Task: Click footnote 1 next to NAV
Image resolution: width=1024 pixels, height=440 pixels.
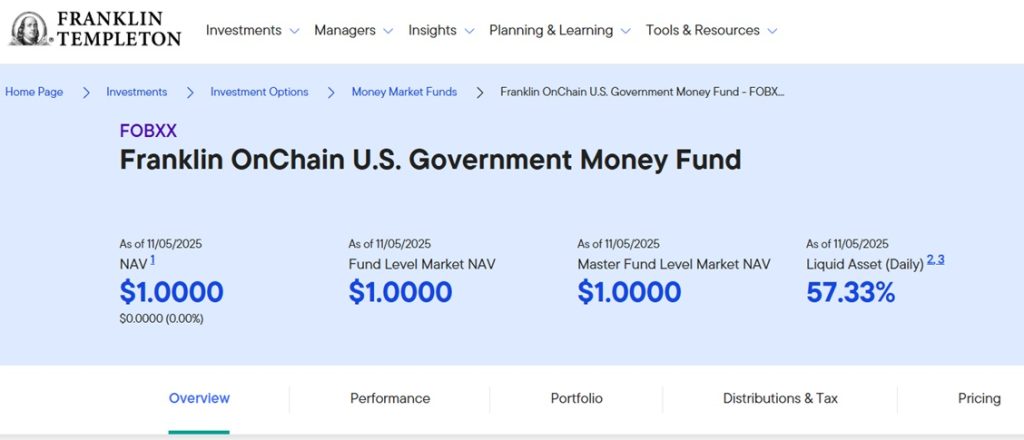Action: click(153, 260)
